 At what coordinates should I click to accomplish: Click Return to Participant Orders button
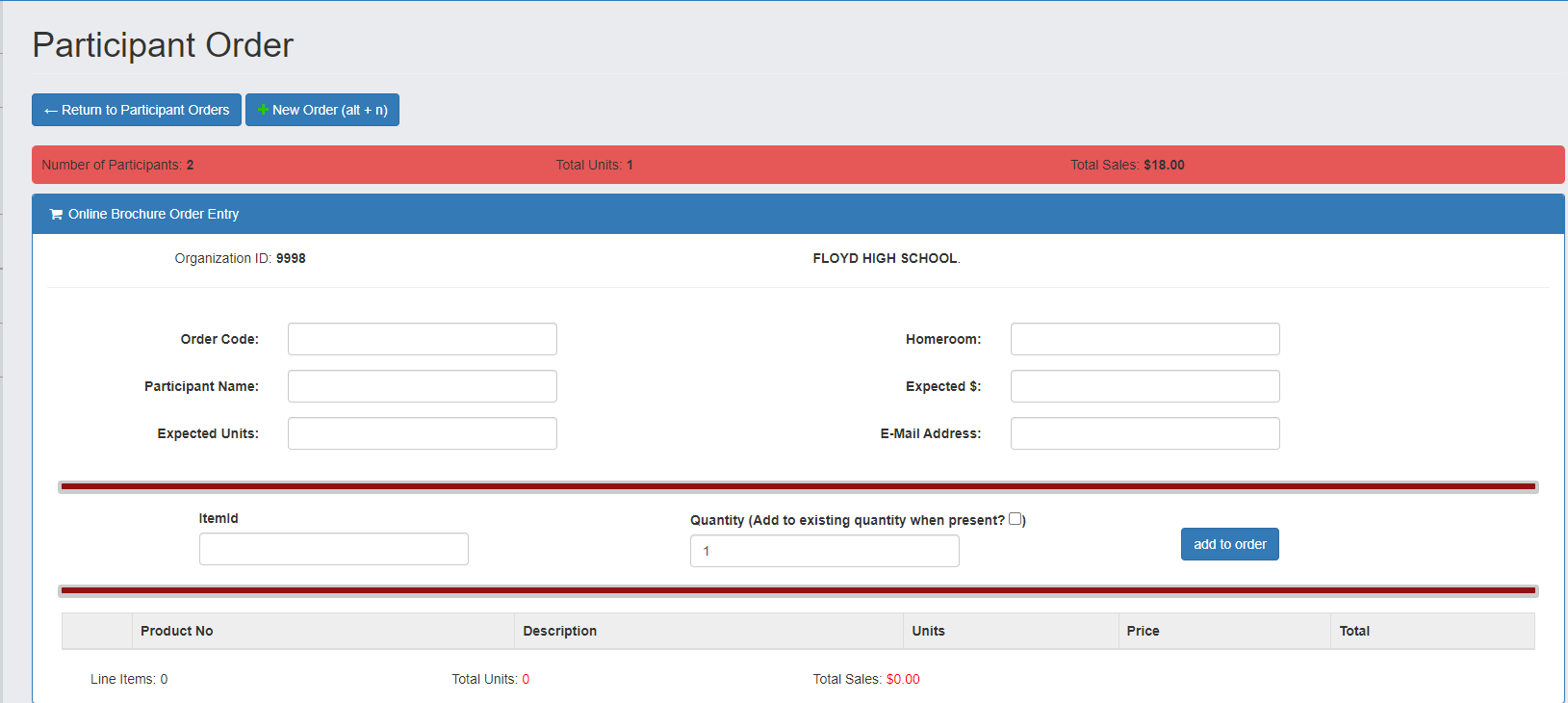[x=137, y=110]
